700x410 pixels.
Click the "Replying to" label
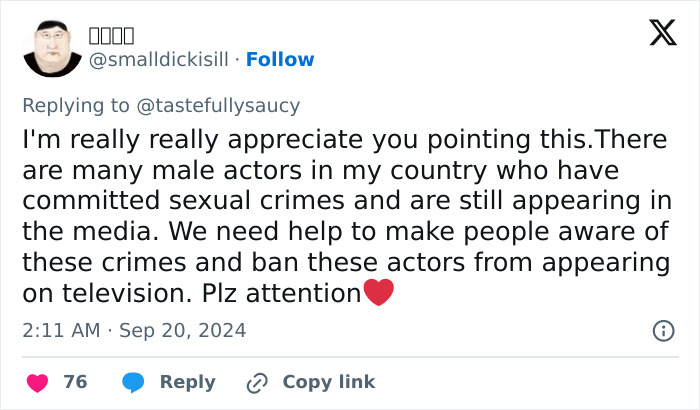76,105
